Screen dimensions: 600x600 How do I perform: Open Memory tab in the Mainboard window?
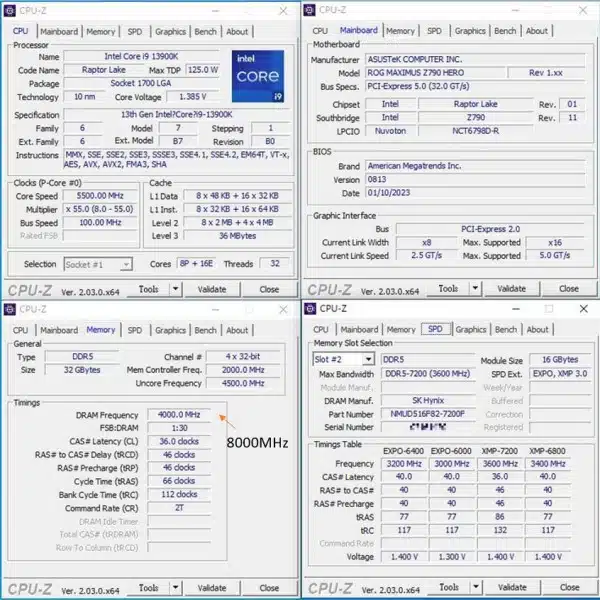pyautogui.click(x=400, y=31)
